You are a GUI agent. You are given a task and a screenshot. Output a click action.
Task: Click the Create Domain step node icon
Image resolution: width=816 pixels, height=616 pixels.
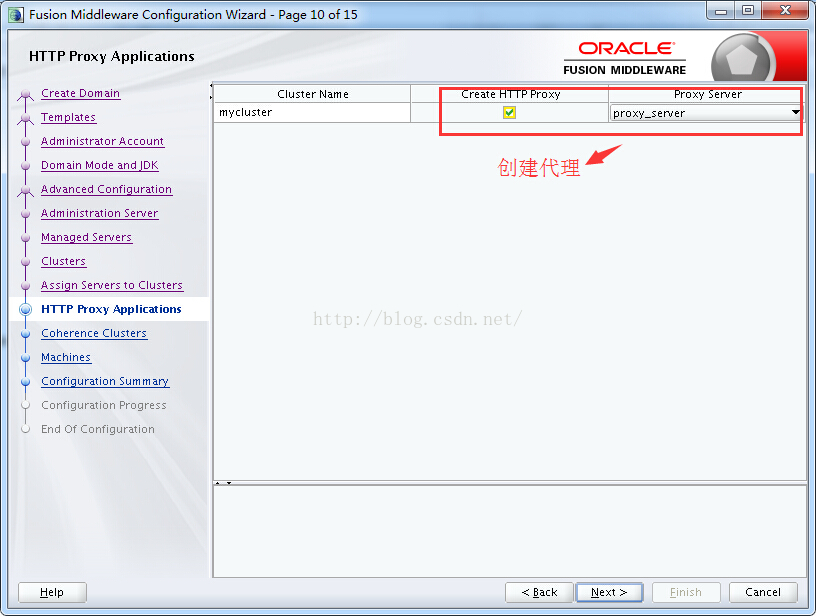tap(26, 94)
